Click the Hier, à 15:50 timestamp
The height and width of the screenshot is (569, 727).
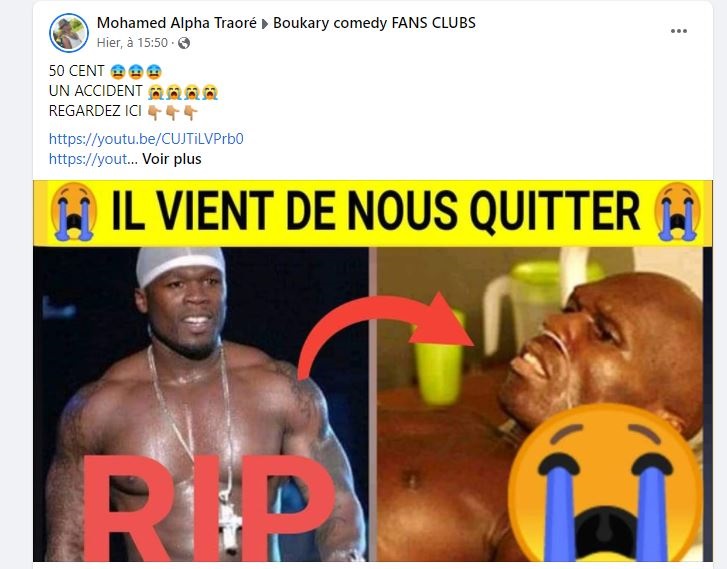click(132, 43)
